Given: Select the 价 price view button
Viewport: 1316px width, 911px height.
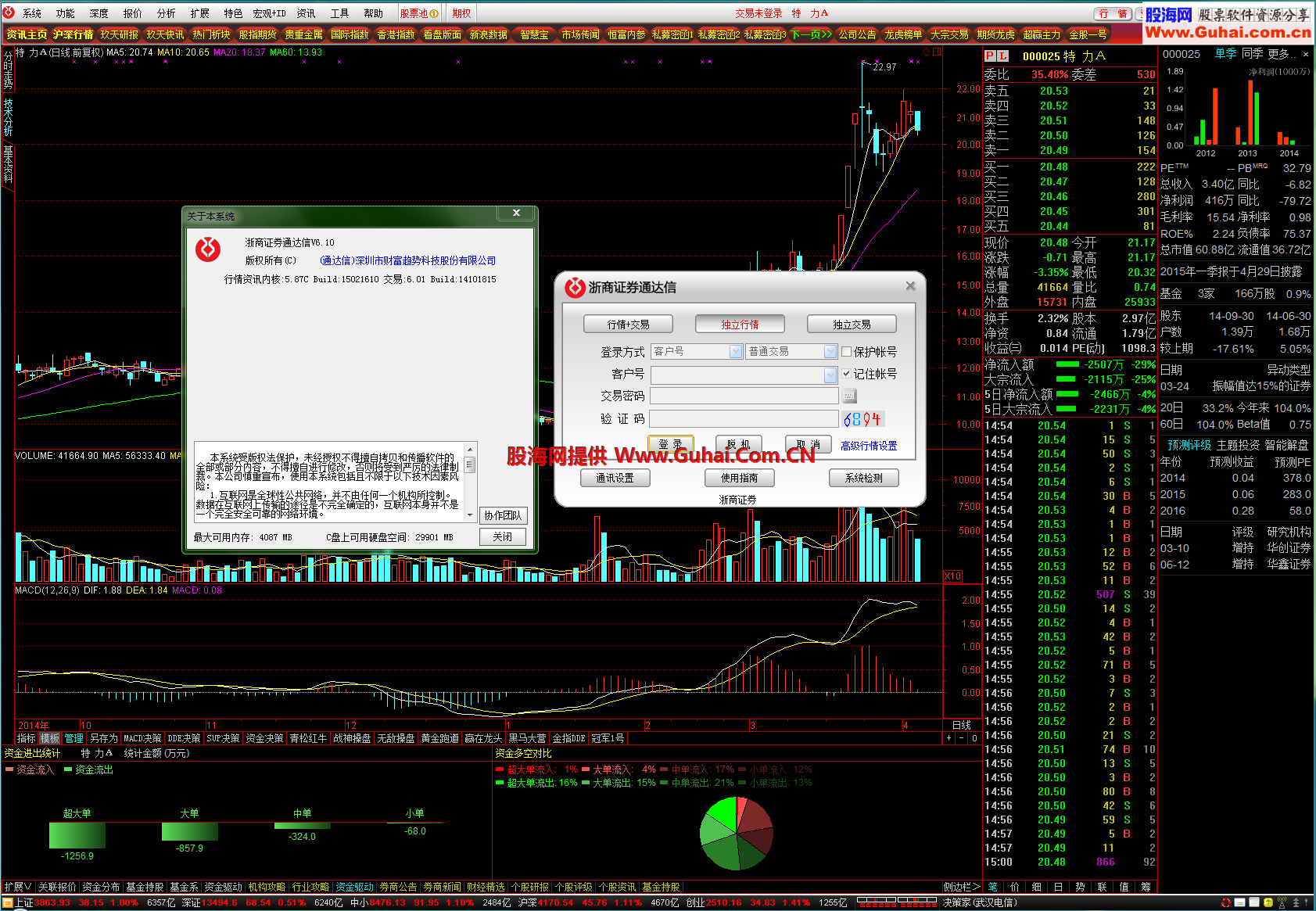Looking at the screenshot, I should coord(1015,887).
